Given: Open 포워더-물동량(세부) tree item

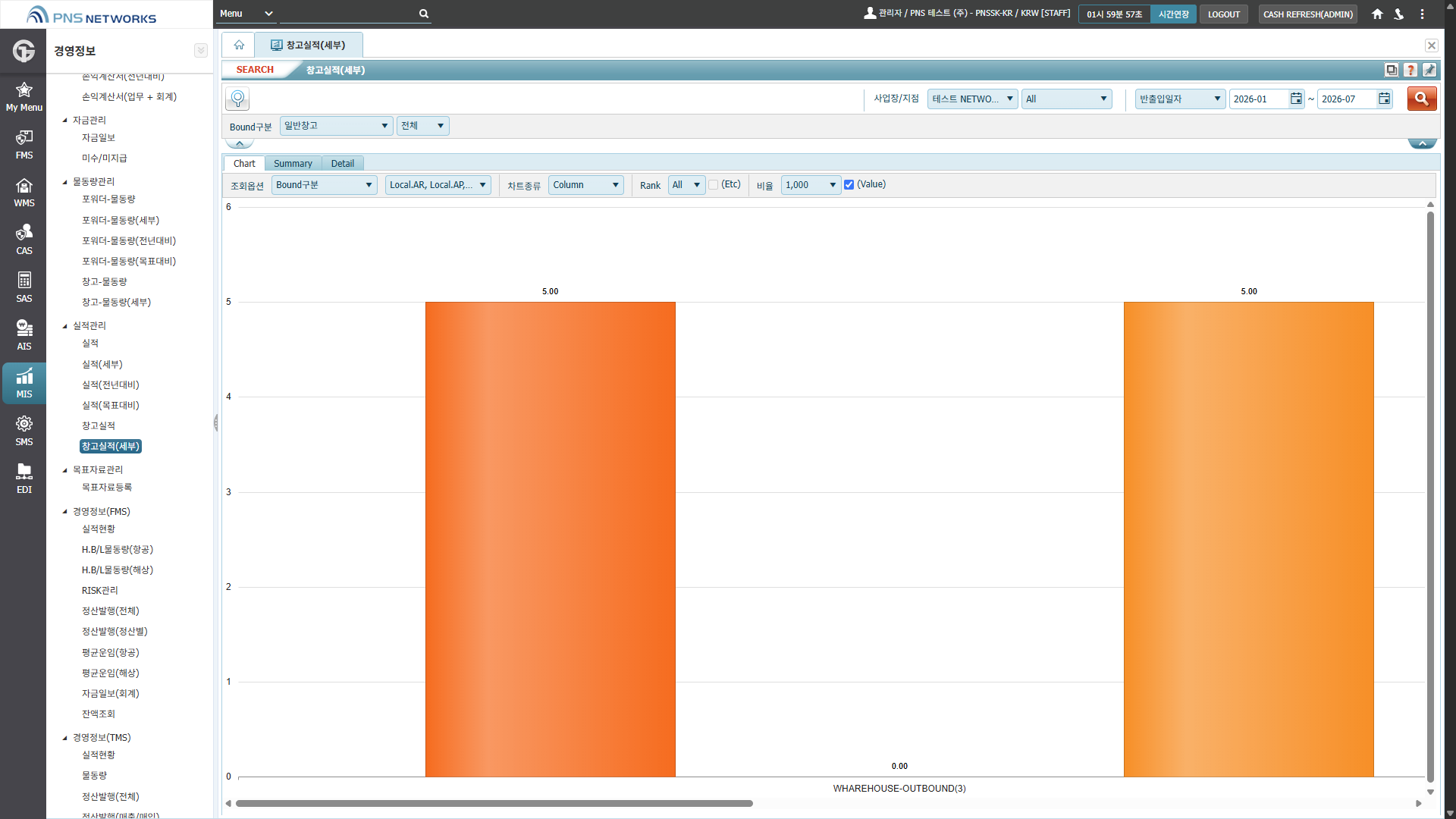Looking at the screenshot, I should coord(121,221).
